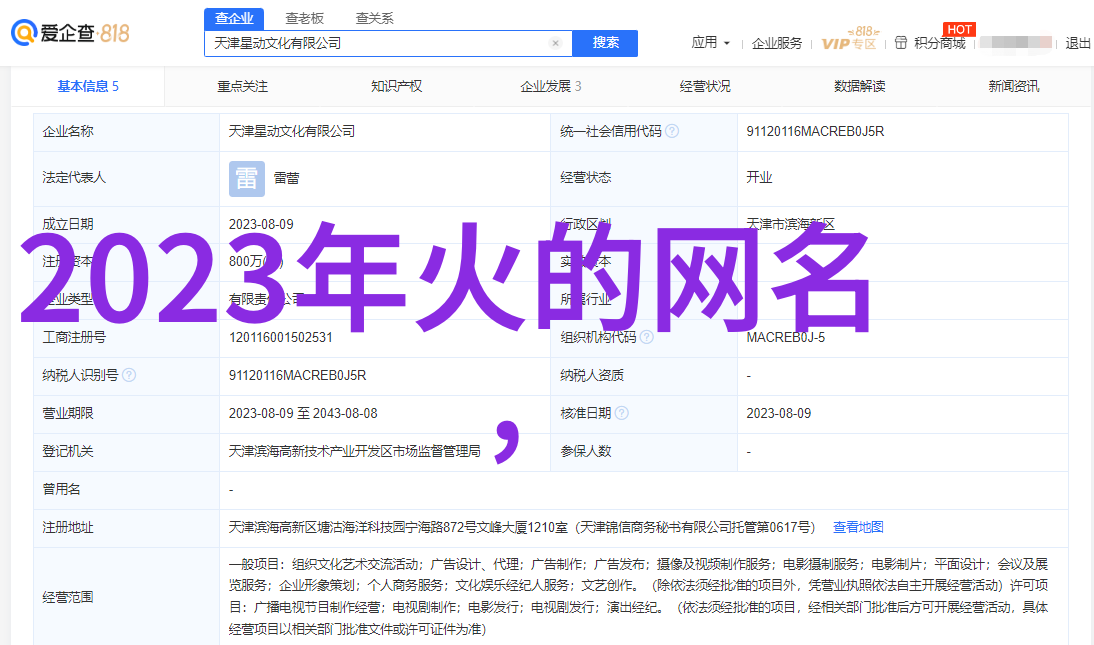1094x645 pixels.
Task: Click the blue 搜索 button
Action: [605, 43]
